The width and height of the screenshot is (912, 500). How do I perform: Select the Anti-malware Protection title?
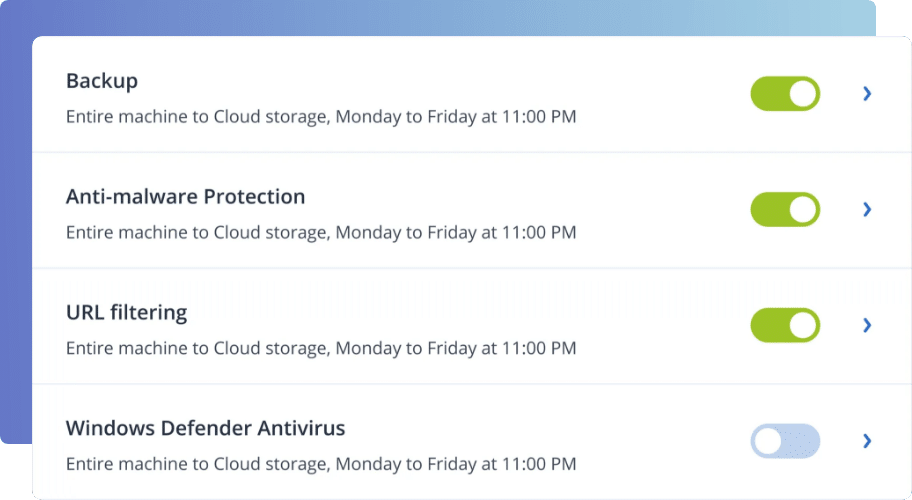click(185, 197)
